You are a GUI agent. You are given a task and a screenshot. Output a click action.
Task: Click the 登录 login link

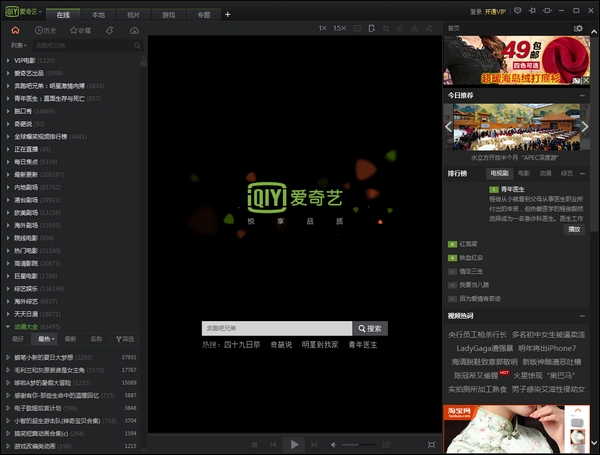pos(476,11)
